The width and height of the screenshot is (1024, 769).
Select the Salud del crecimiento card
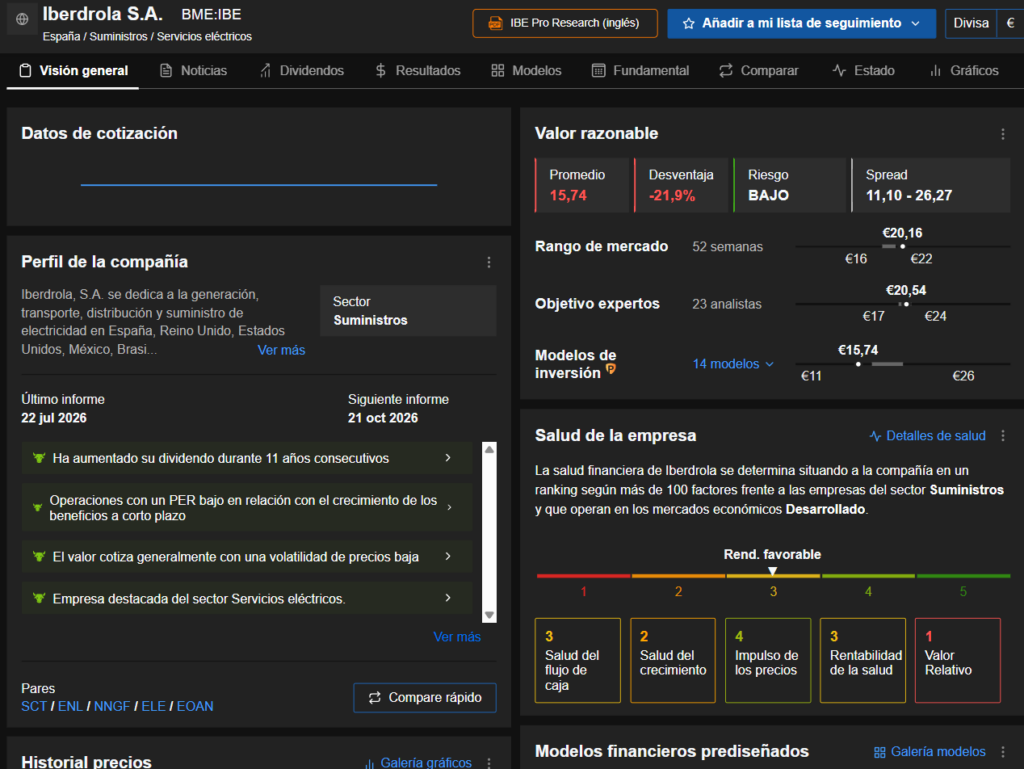click(x=673, y=661)
